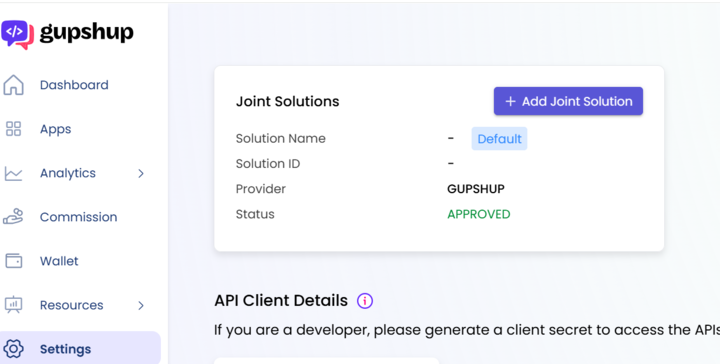Screen dimensions: 720x364
Task: Expand the Resources submenu chevron
Action: (141, 305)
